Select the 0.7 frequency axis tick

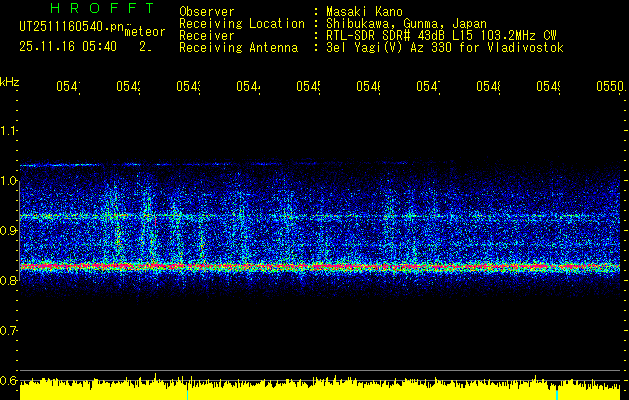coord(9,331)
